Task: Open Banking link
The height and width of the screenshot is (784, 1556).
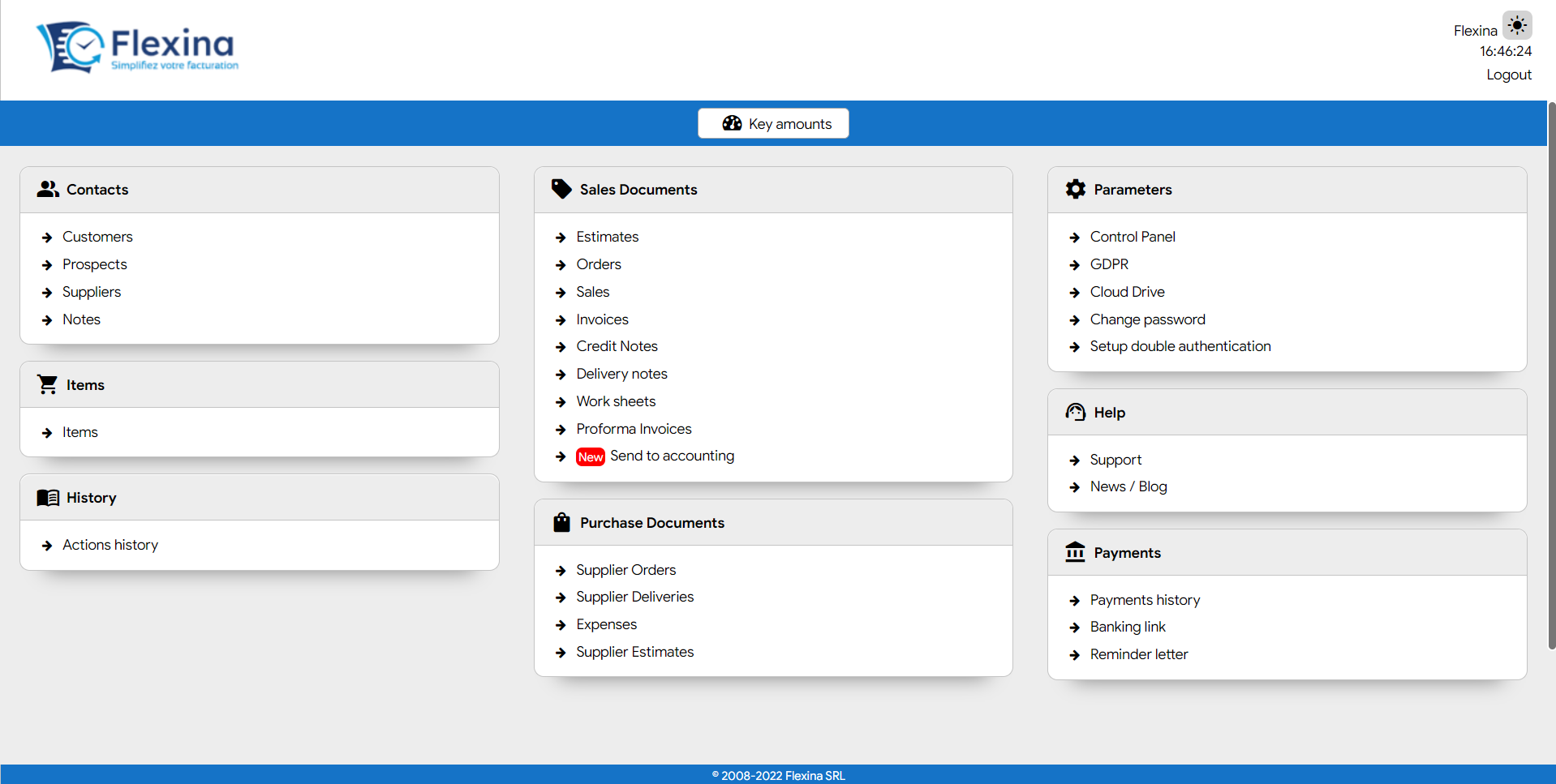Action: point(1128,627)
